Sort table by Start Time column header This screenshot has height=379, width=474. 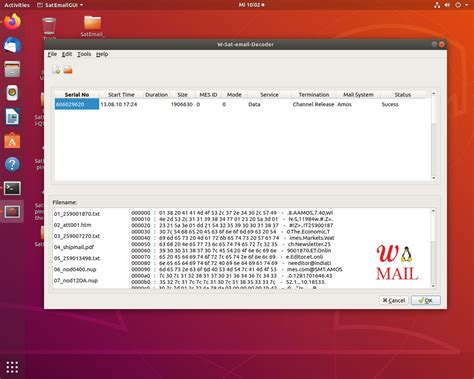(121, 95)
